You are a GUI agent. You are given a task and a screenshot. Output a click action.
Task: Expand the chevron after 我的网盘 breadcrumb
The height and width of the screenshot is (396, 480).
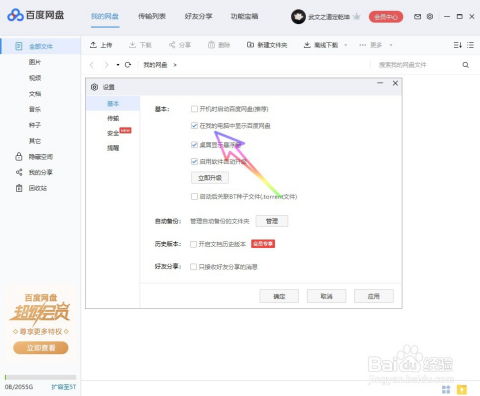[175, 65]
